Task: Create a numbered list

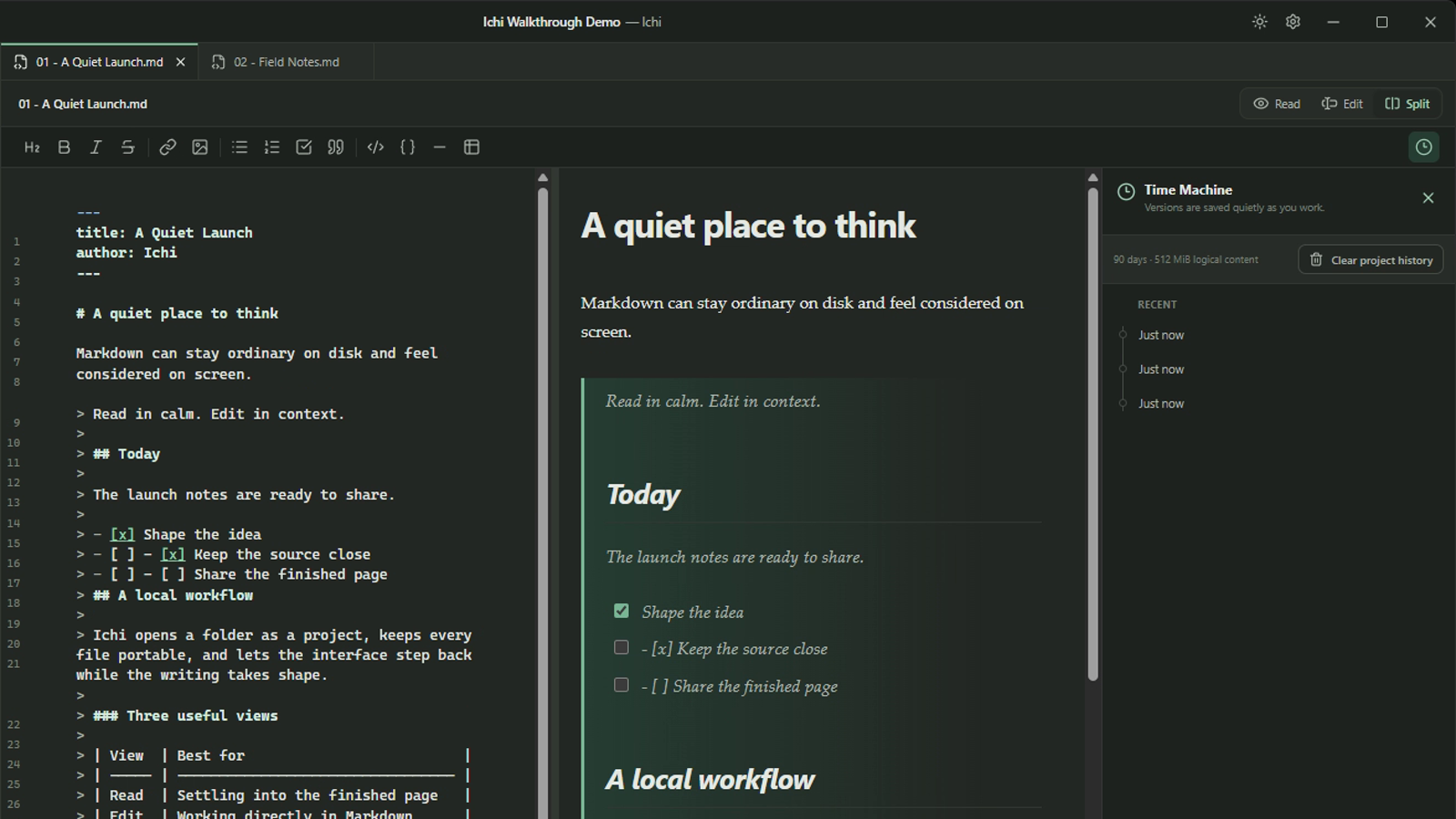Action: [x=271, y=147]
